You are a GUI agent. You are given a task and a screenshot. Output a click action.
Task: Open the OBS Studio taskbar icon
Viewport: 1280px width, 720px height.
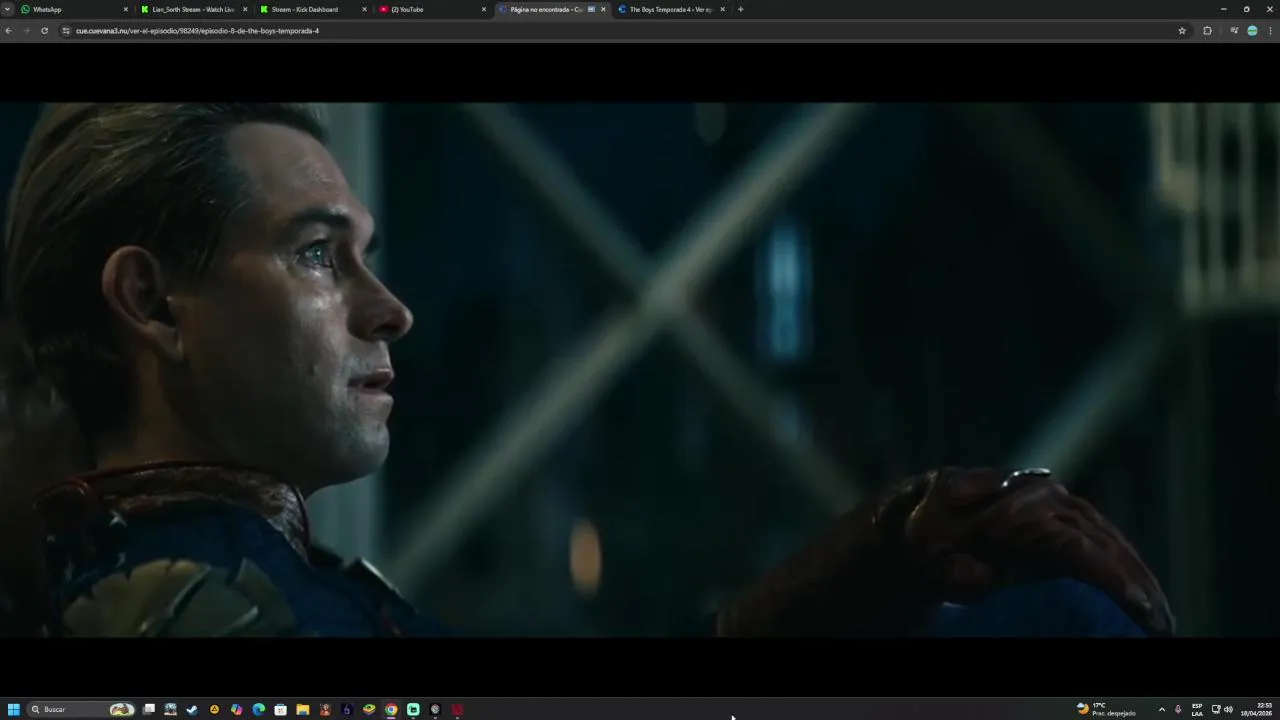pos(435,709)
